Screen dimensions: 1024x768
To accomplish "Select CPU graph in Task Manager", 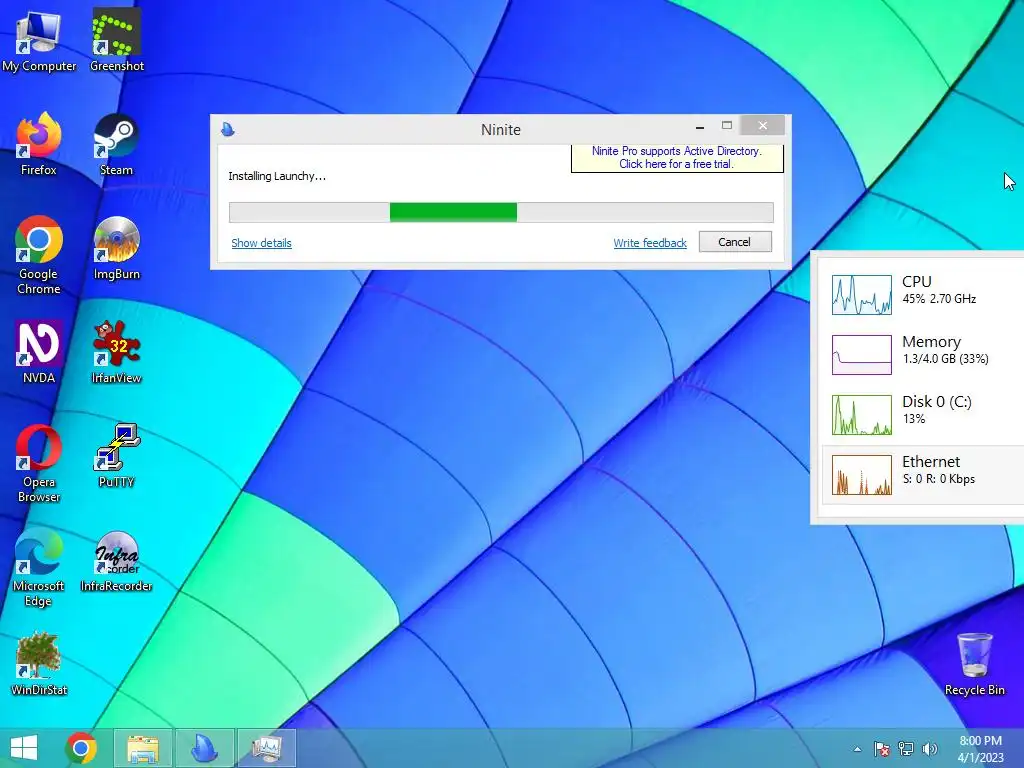I will pyautogui.click(x=861, y=295).
